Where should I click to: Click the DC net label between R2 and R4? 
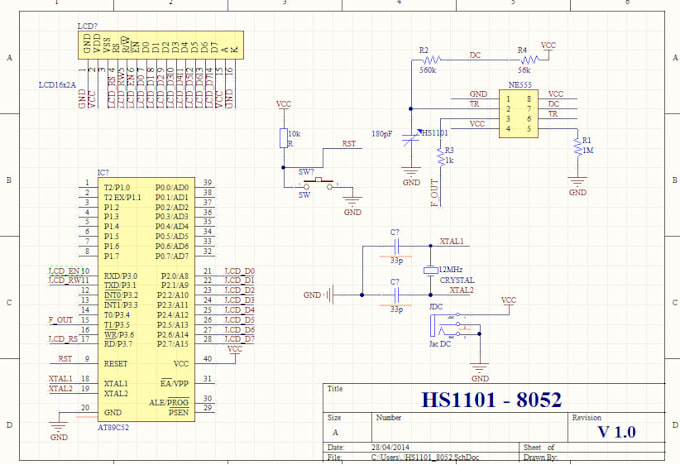coord(475,55)
